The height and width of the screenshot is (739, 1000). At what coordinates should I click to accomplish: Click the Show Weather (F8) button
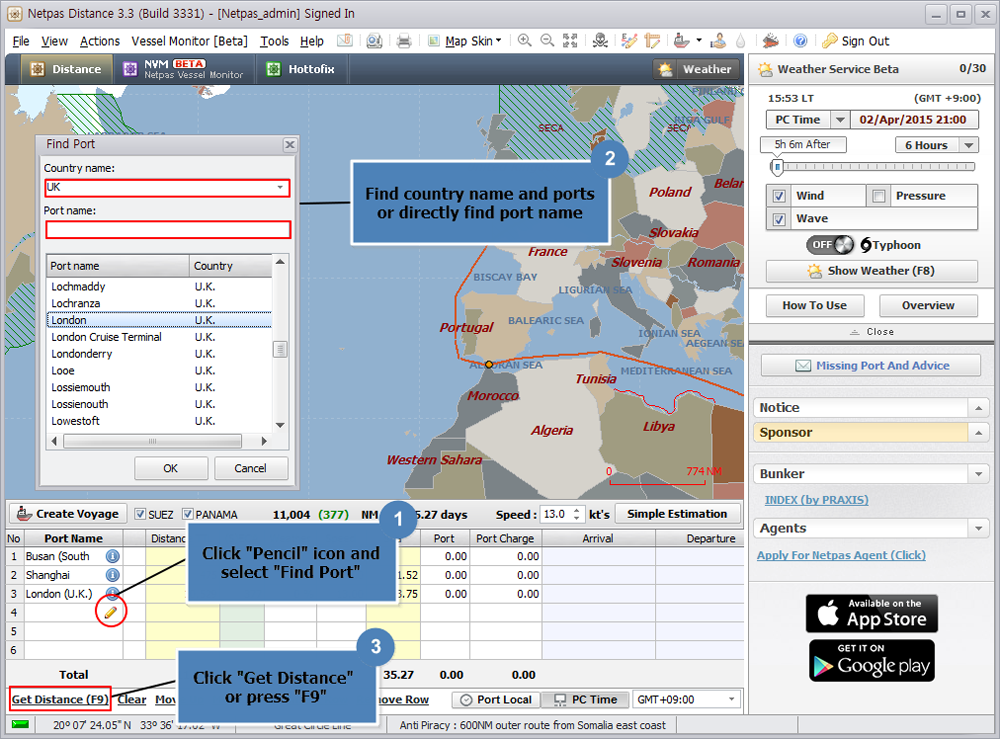(x=871, y=271)
